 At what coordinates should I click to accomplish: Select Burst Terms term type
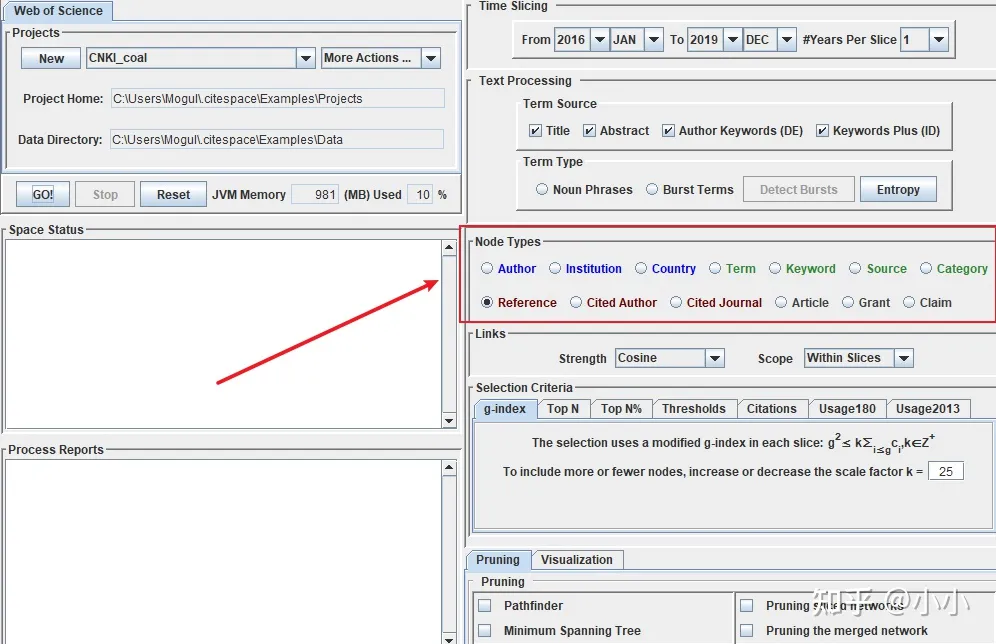click(652, 189)
